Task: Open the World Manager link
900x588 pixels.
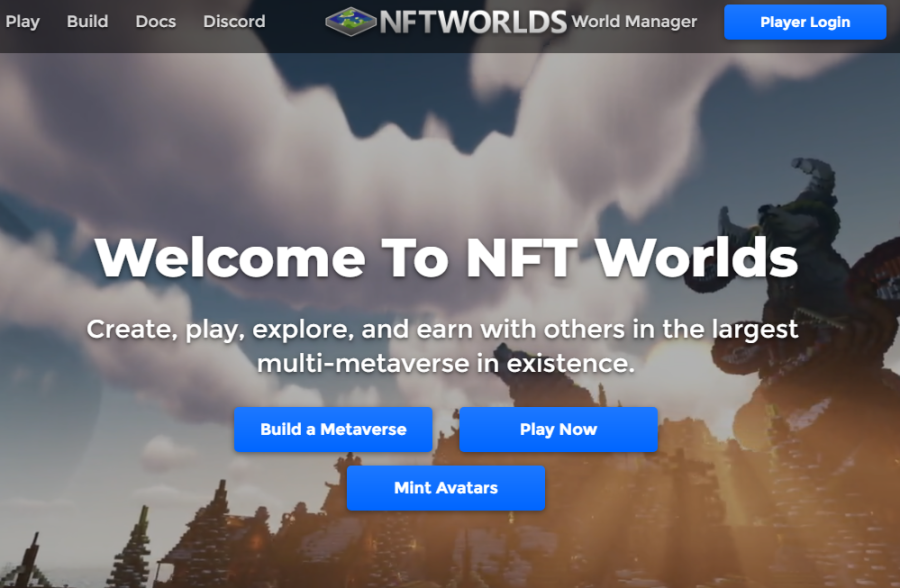Action: point(634,21)
